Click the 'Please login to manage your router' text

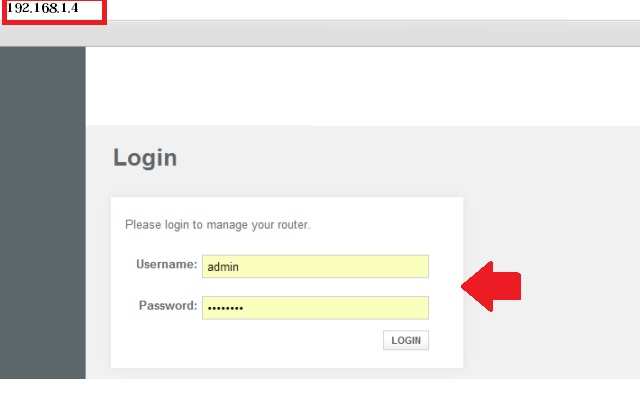pyautogui.click(x=217, y=225)
